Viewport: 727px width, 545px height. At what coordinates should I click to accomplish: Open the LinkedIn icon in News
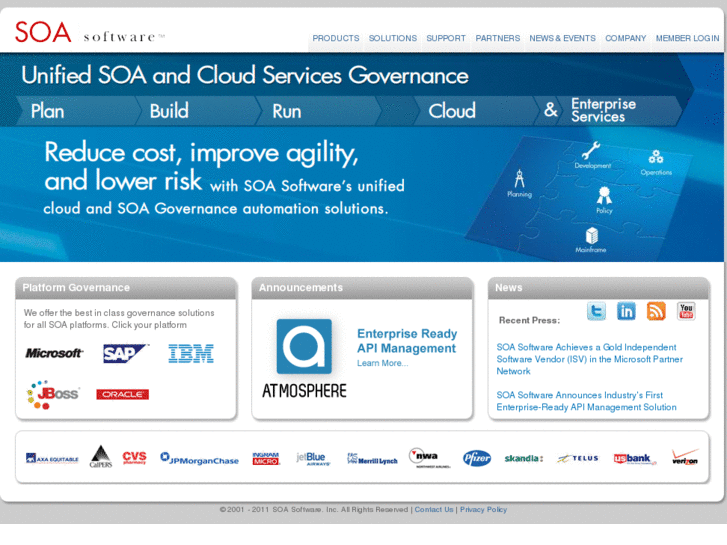626,311
